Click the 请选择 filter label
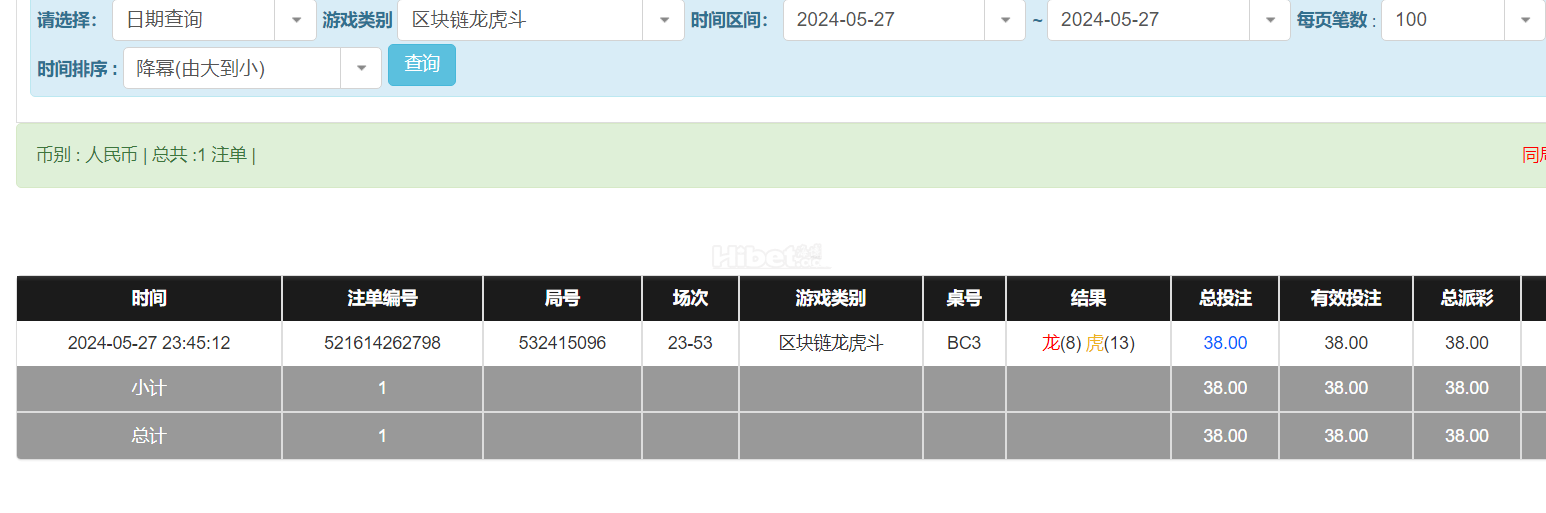Screen dimensions: 1546x513 pos(67,20)
